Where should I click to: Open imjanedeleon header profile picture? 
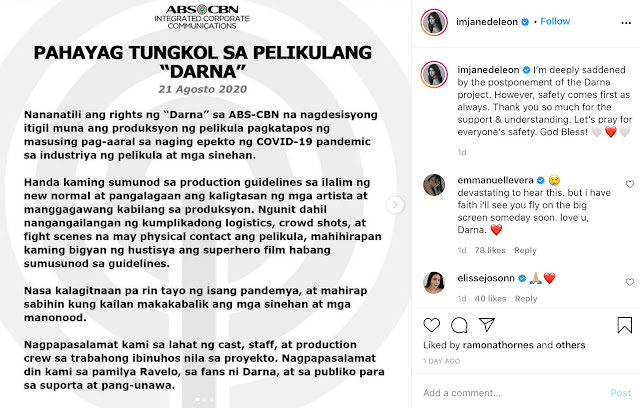(x=434, y=22)
